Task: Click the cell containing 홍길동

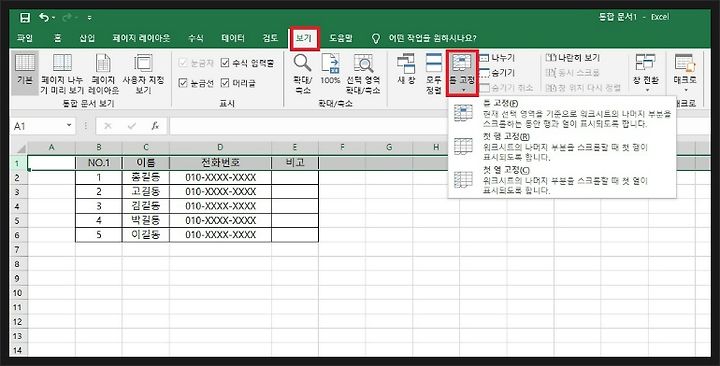Action: click(146, 178)
